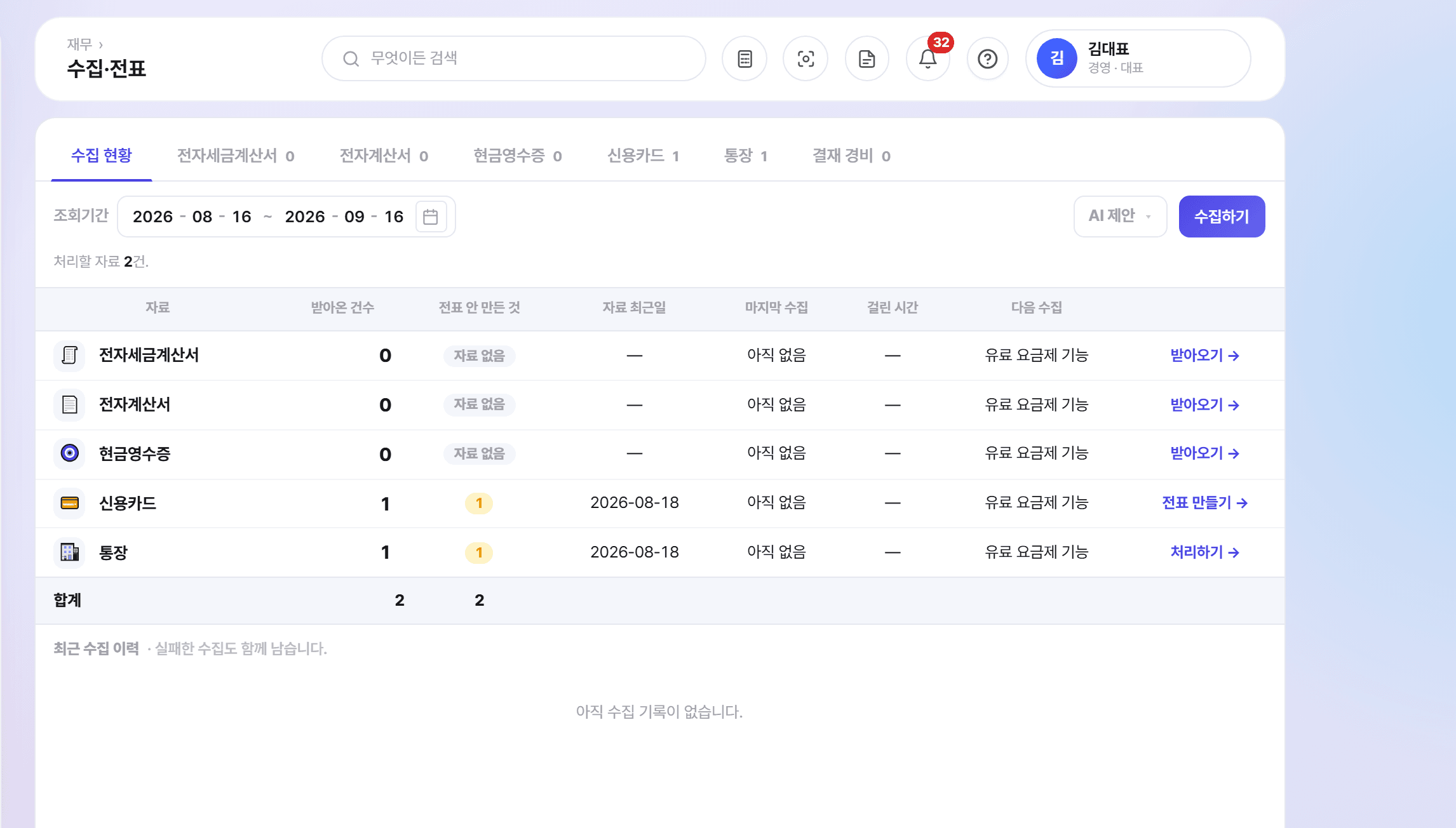Open the document list icon in the header
Image resolution: width=1456 pixels, height=828 pixels.
coord(745,58)
